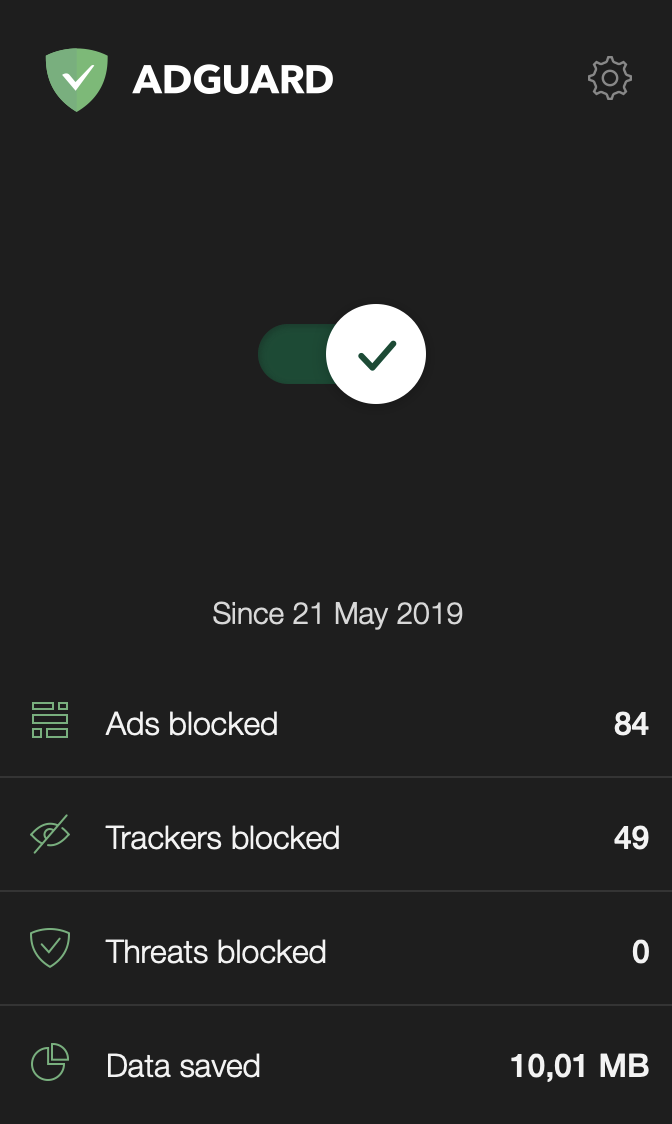Select the 'Ads blocked' label
The image size is (672, 1124).
[x=192, y=724]
